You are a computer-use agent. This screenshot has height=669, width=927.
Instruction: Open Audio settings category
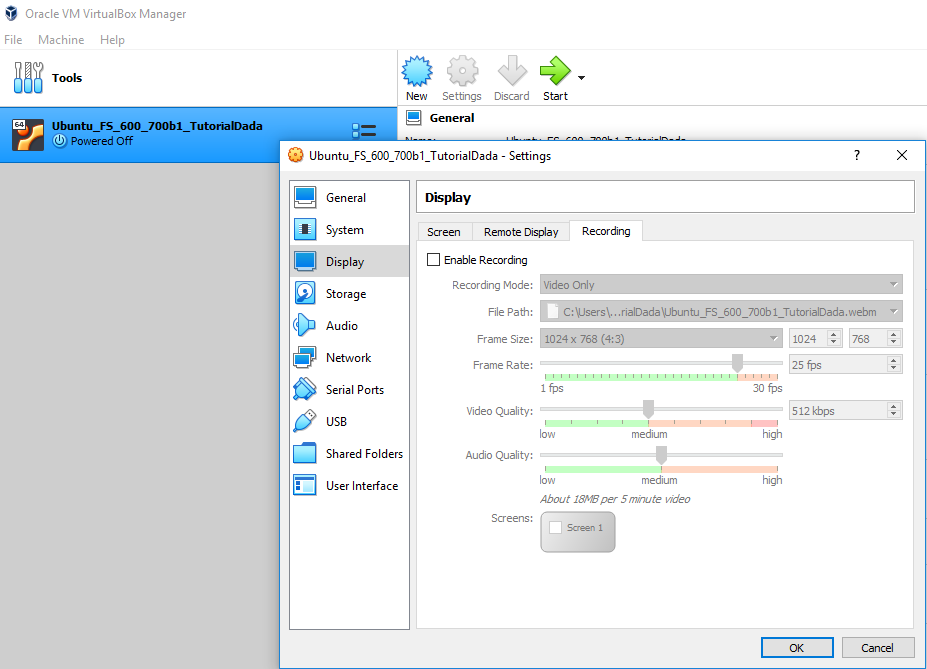[341, 326]
